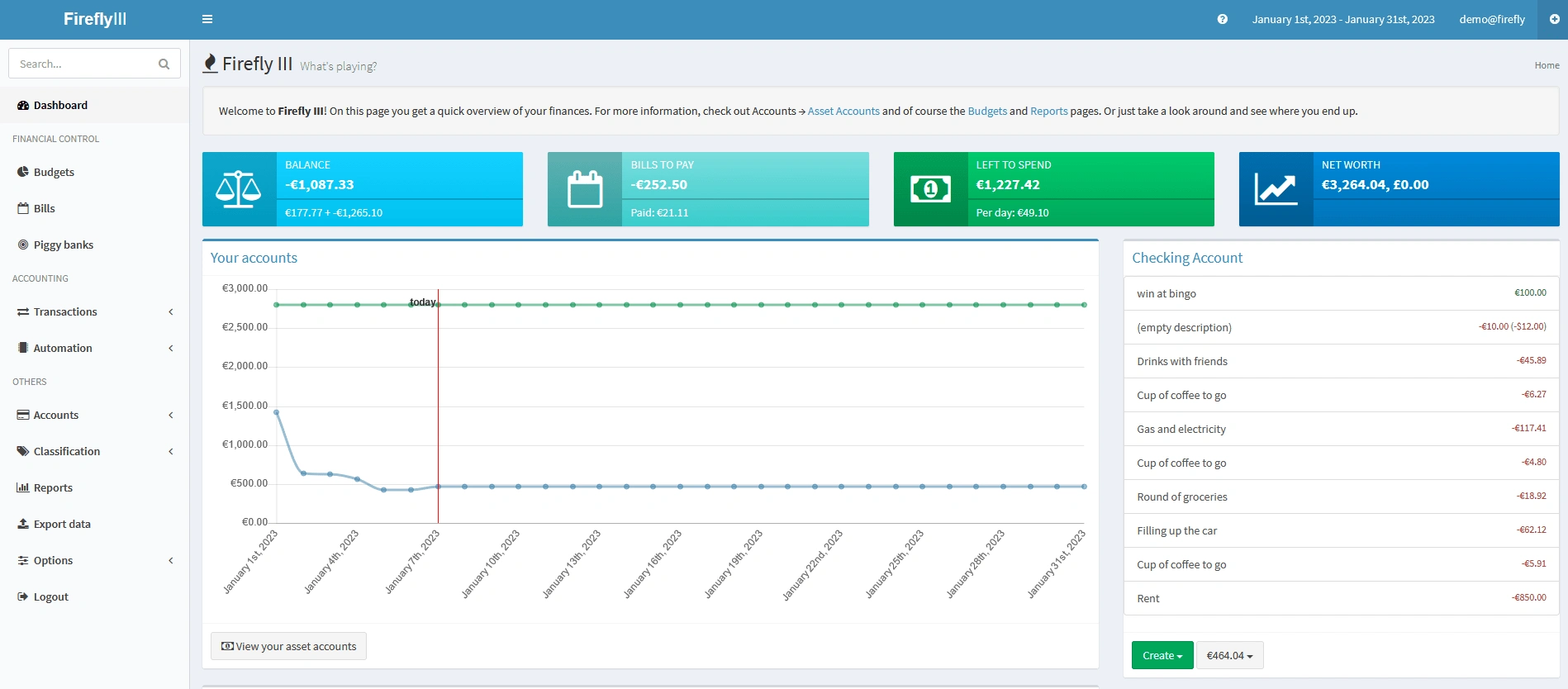Click the Dashboard icon in sidebar
Image resolution: width=1568 pixels, height=689 pixels.
pos(23,105)
